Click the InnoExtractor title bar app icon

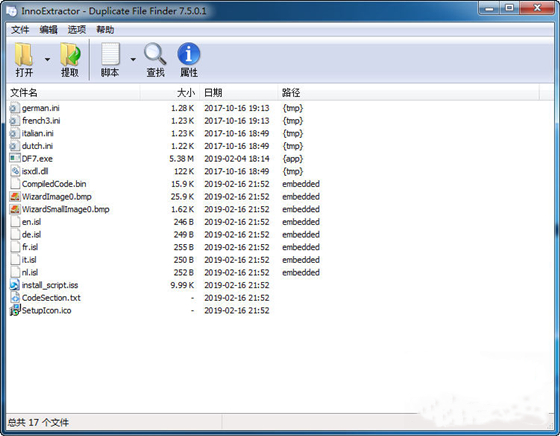11,11
